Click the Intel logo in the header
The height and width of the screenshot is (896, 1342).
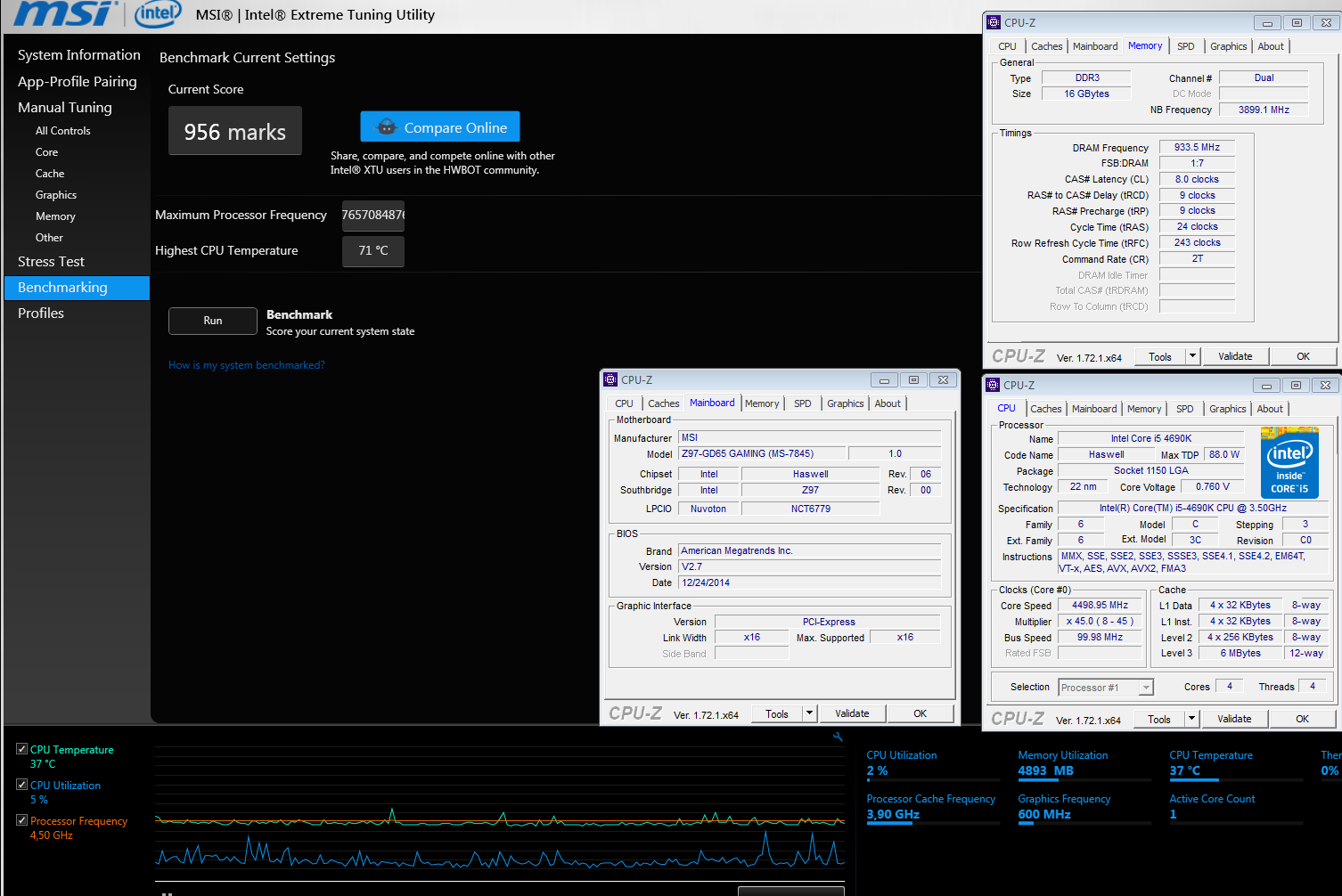point(158,13)
